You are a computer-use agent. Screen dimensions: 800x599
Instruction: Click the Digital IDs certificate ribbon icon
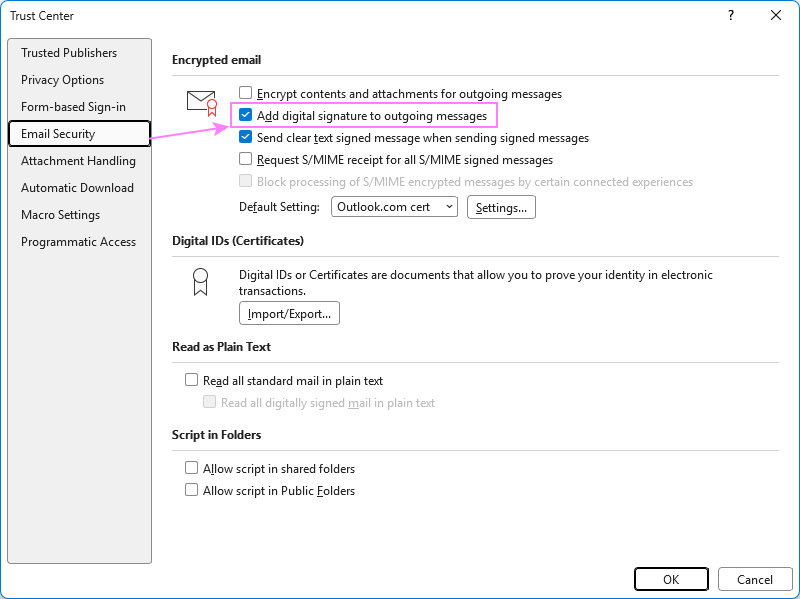[x=200, y=283]
